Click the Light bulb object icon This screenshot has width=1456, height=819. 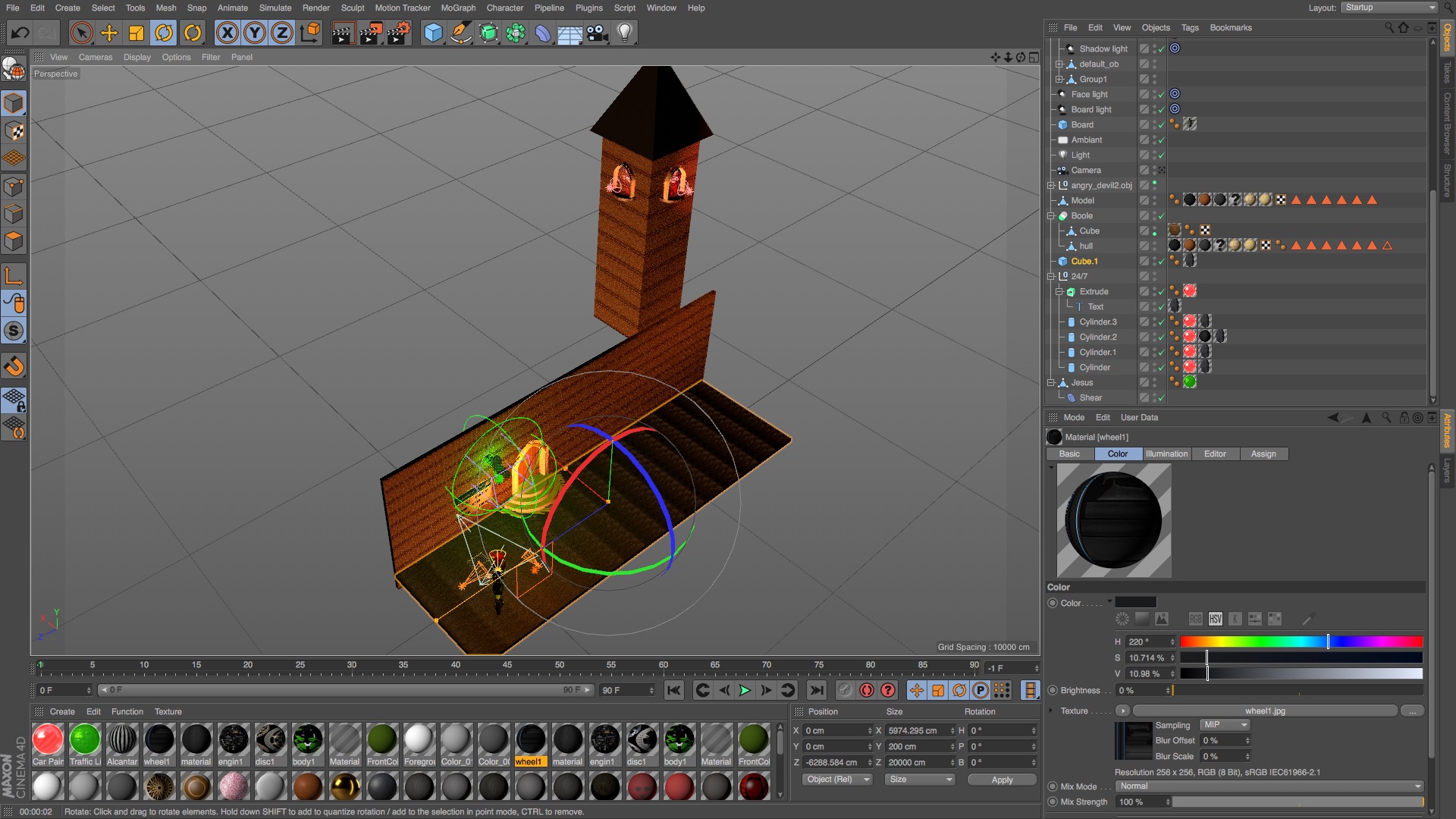[624, 33]
